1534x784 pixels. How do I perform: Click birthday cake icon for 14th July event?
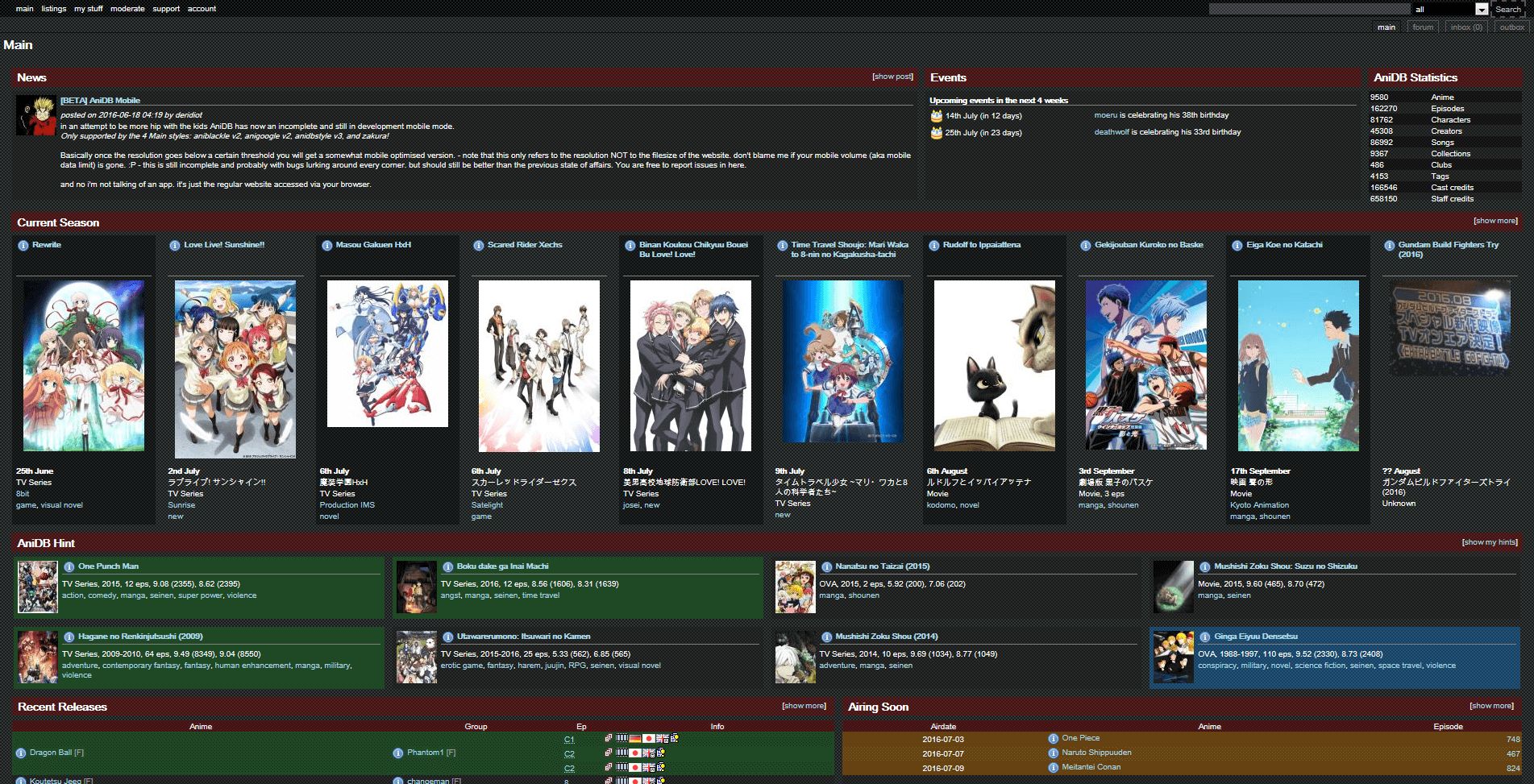(x=936, y=116)
